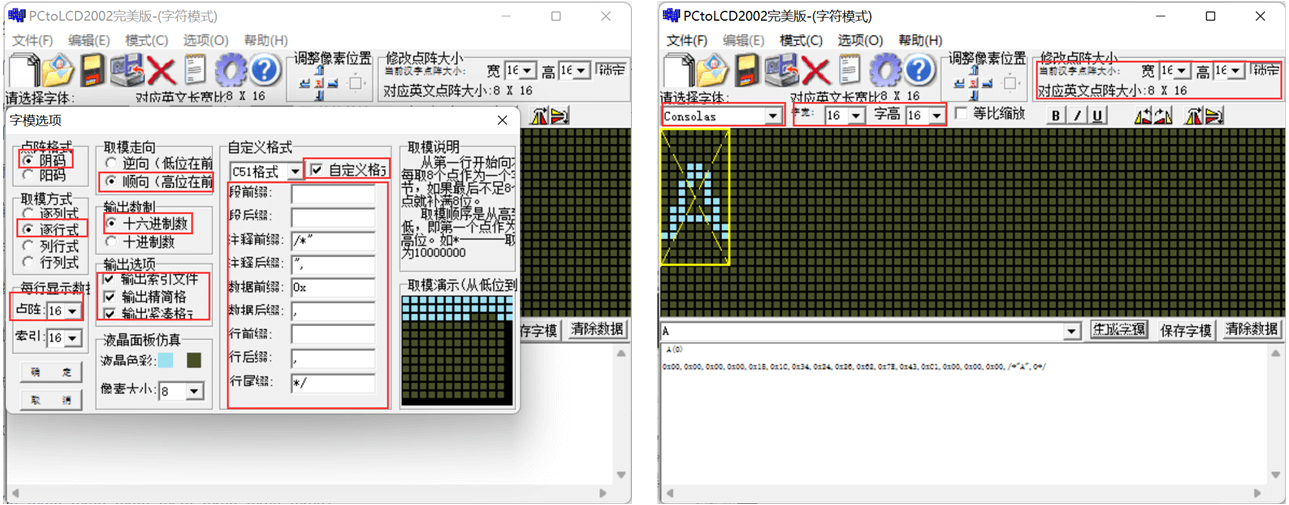
Task: Open 帮助(H) menu in right window
Action: click(919, 40)
